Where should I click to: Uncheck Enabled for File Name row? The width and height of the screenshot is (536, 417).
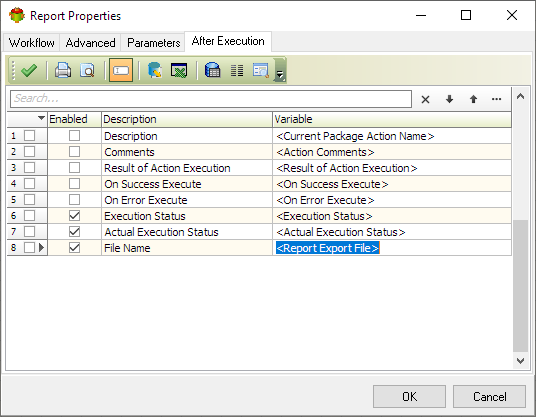tap(74, 247)
